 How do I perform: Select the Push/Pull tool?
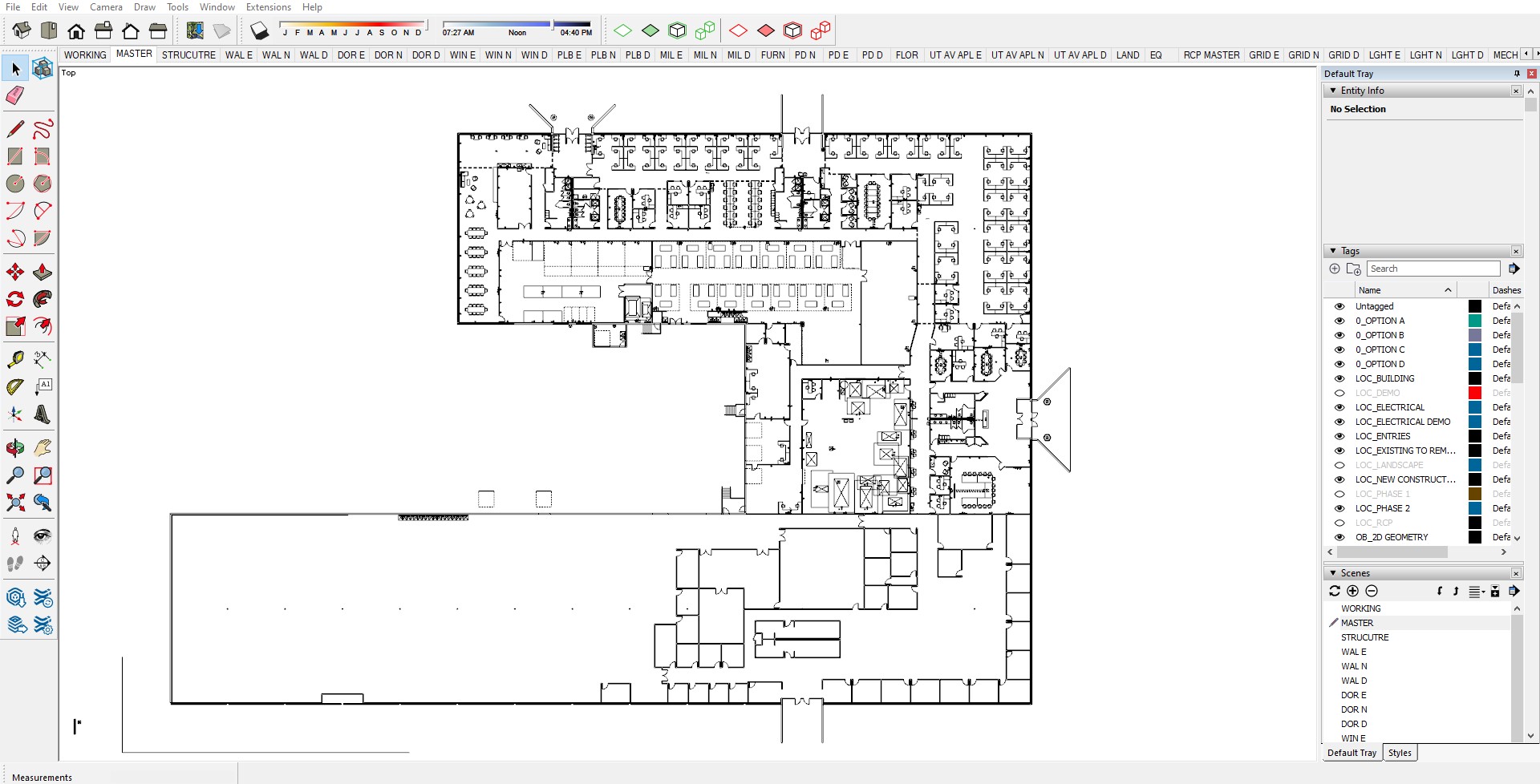tap(43, 272)
